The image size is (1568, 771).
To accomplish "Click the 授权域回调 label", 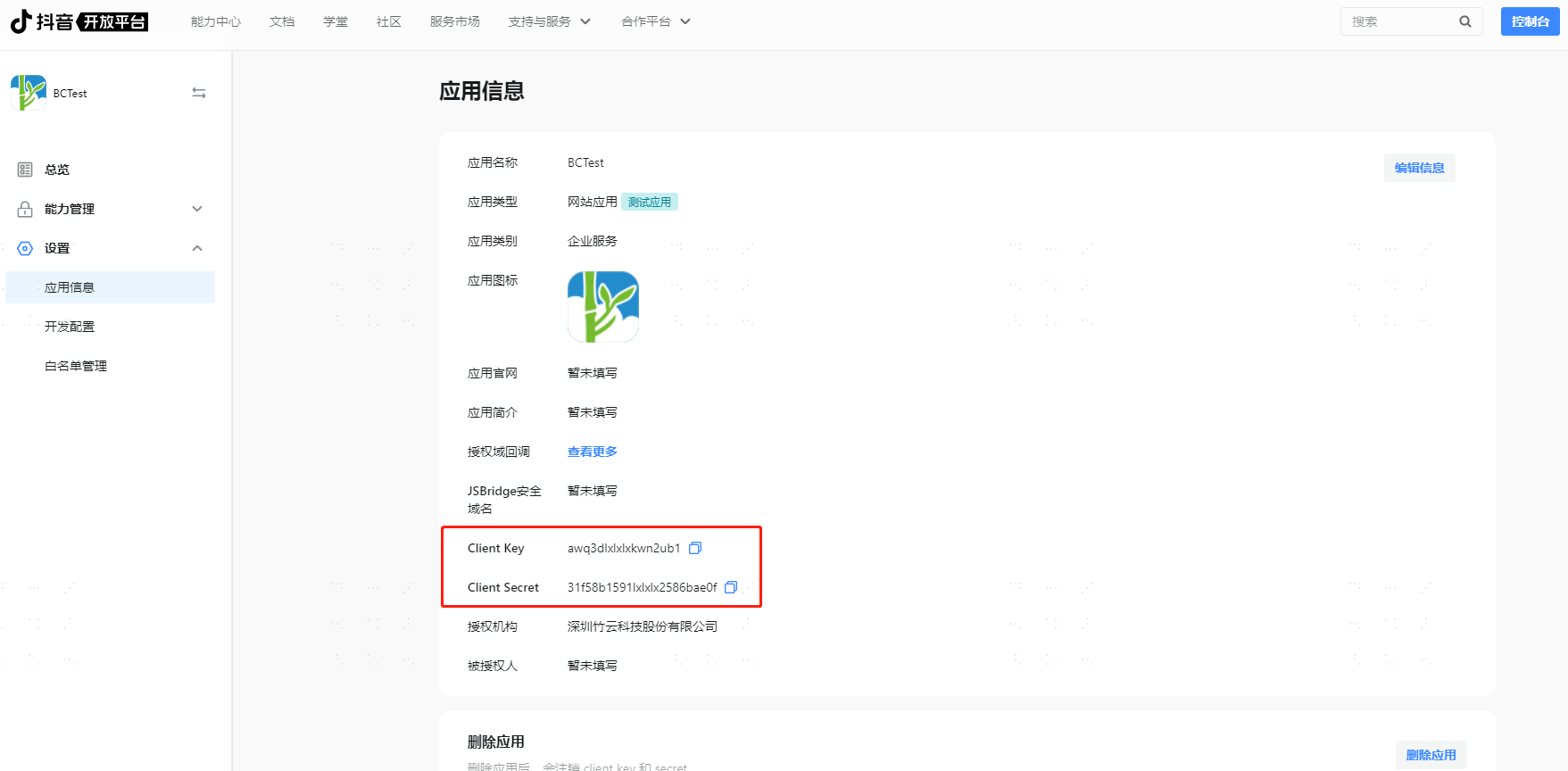I will tap(499, 452).
